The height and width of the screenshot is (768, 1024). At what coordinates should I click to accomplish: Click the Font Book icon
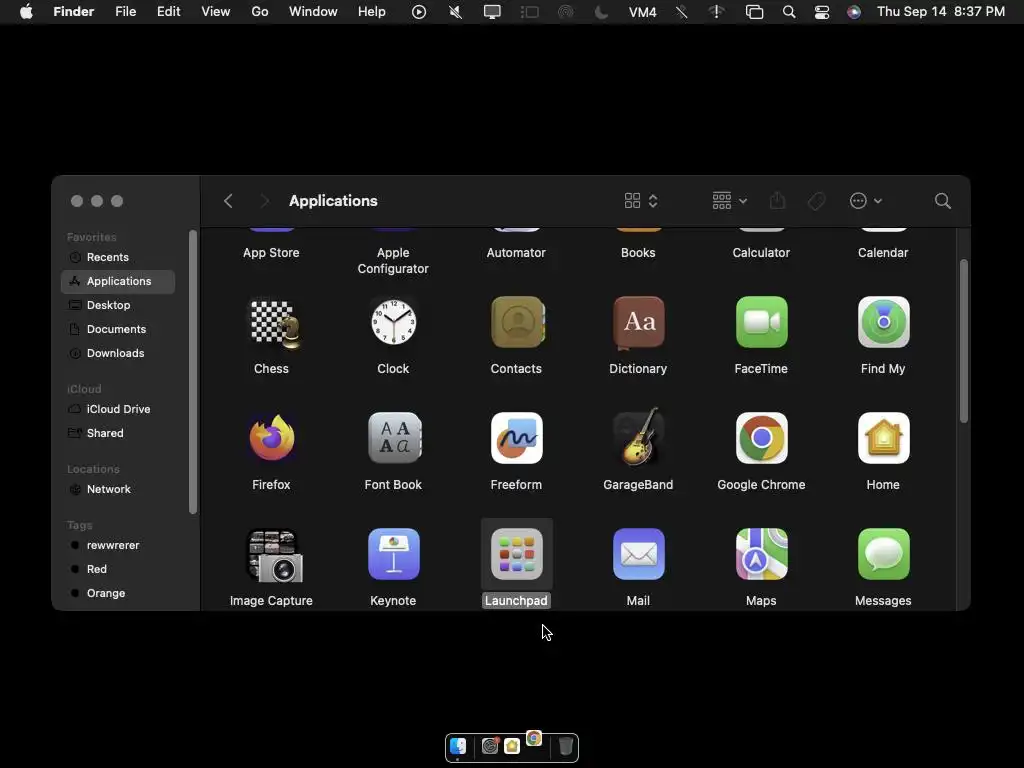click(x=394, y=438)
